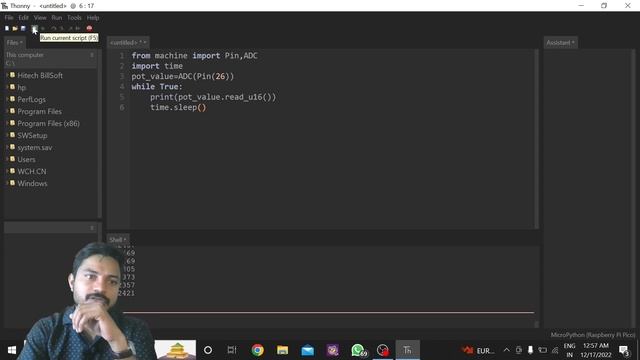Open the lower files pane menu
The width and height of the screenshot is (640, 360).
[92, 228]
